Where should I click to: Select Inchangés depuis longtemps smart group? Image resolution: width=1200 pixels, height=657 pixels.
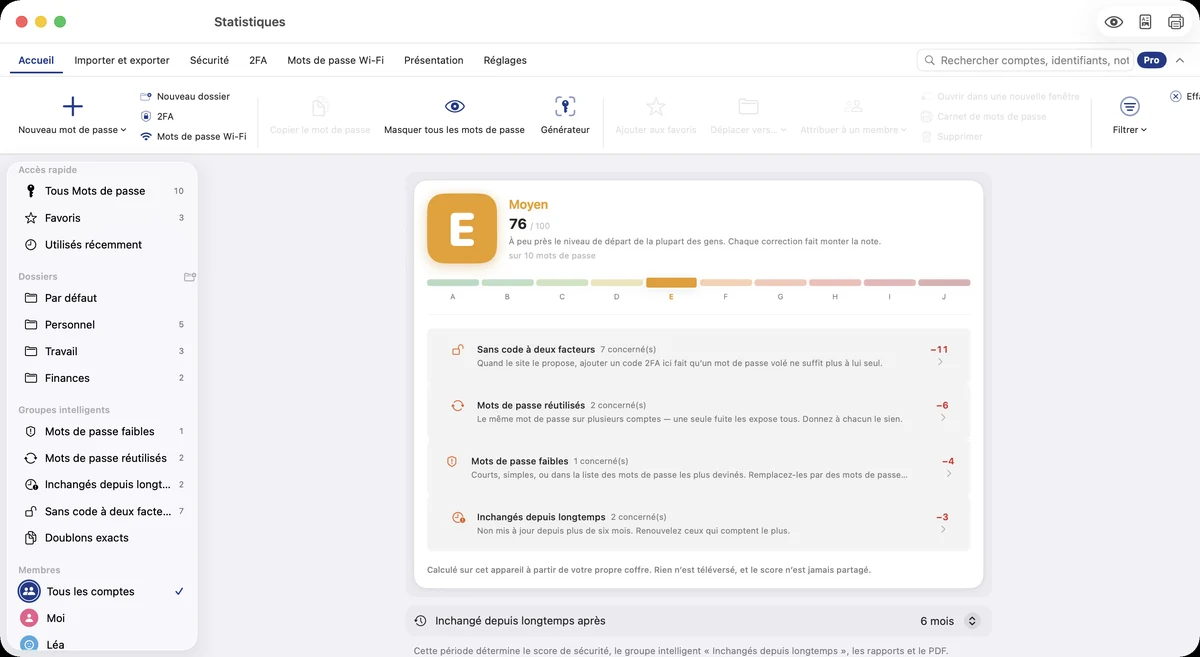pos(104,484)
